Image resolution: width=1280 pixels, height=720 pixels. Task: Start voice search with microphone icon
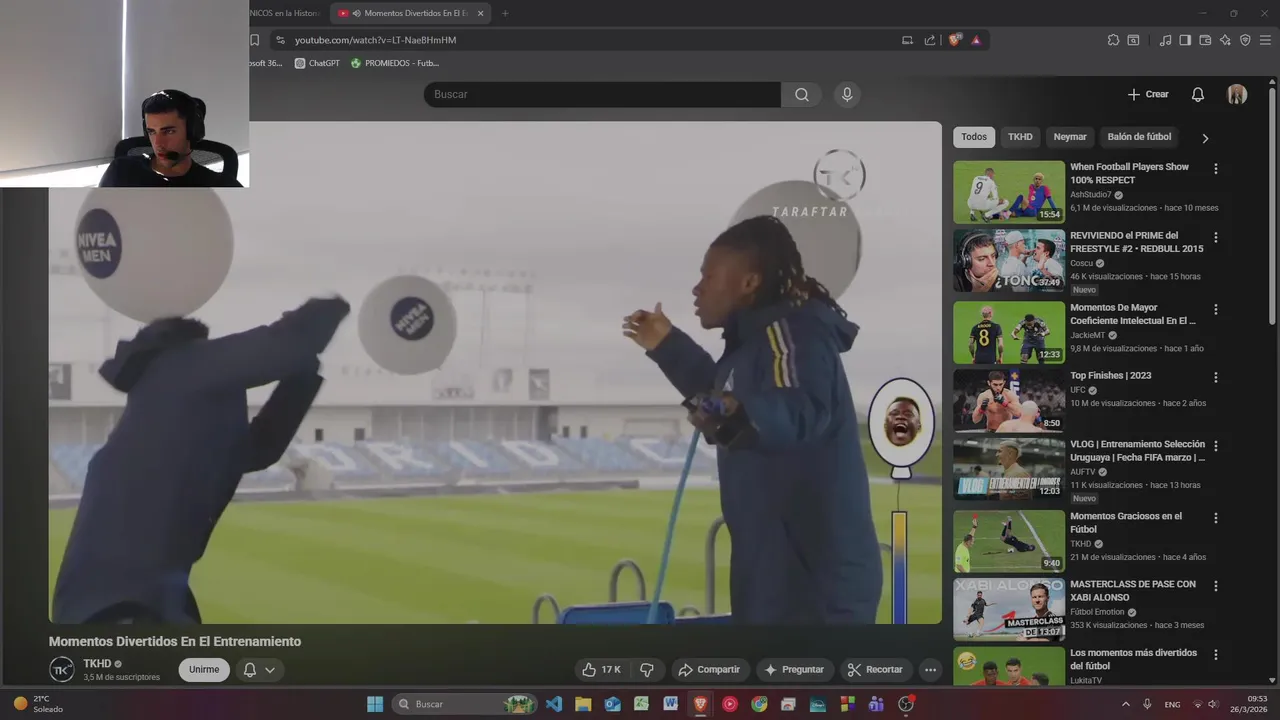[x=847, y=94]
